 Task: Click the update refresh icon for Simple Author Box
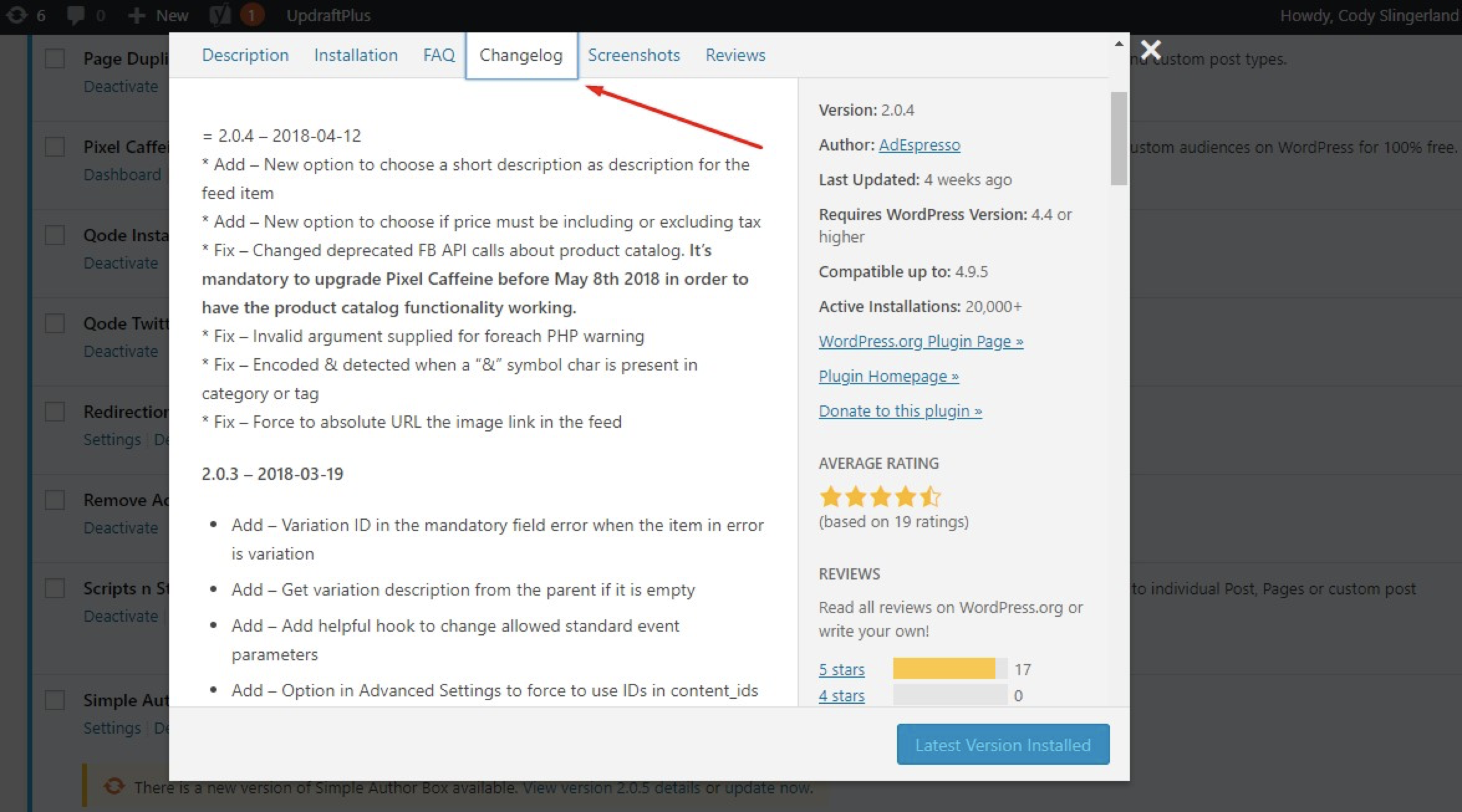[114, 787]
